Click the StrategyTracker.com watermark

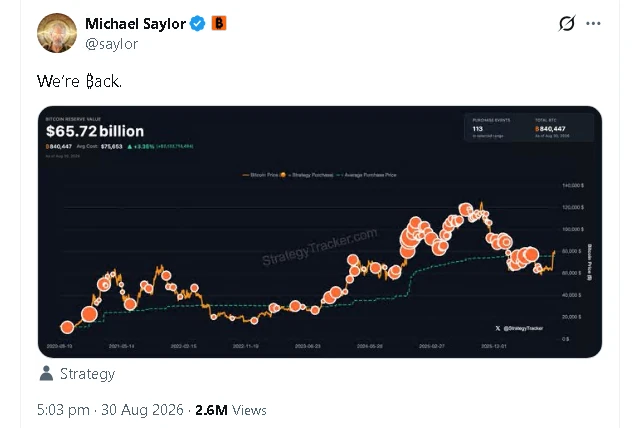(320, 247)
